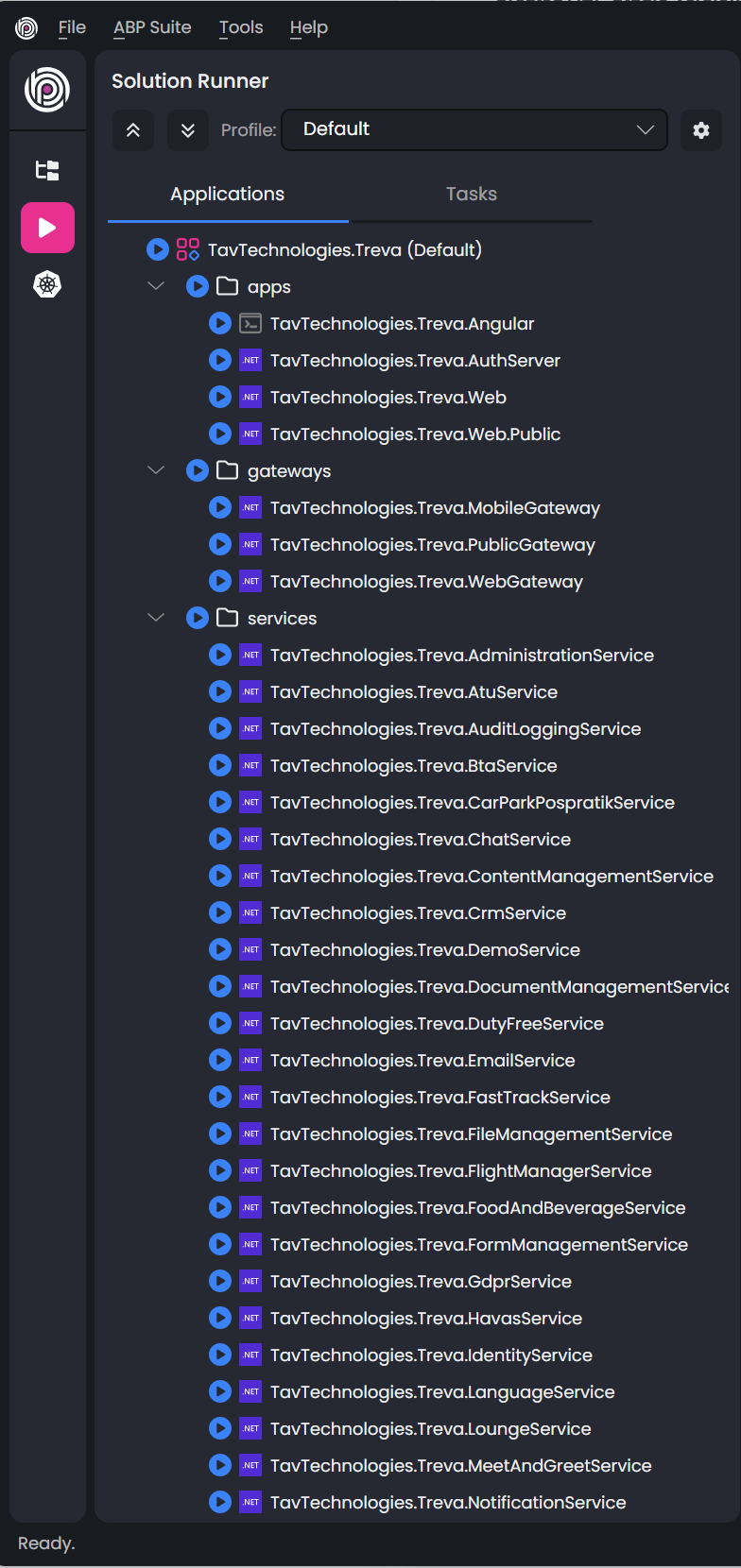Select TavTechnologies.Treva.DutyFreeService
This screenshot has width=741, height=1568.
pos(437,1023)
